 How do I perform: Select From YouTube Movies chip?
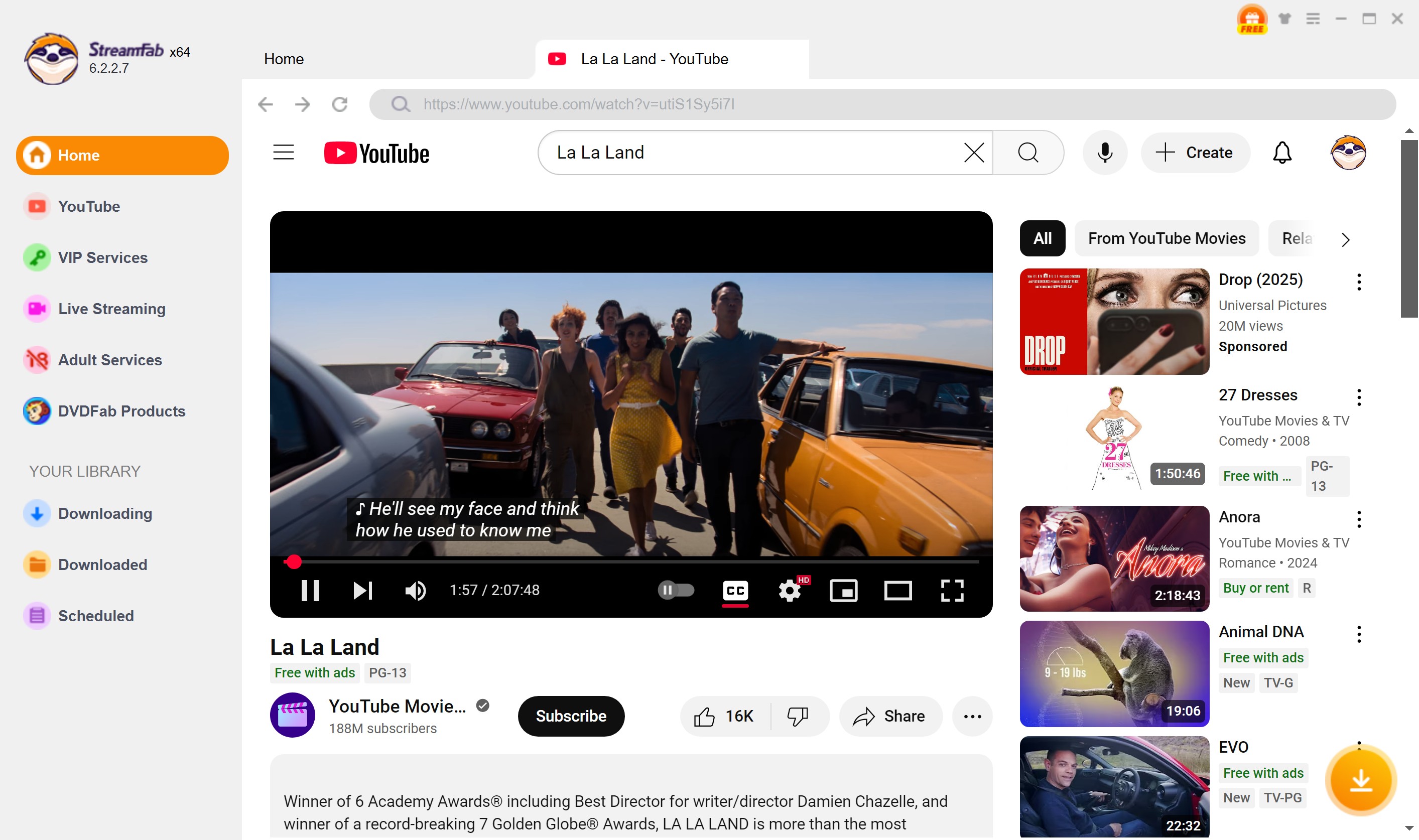coord(1167,238)
